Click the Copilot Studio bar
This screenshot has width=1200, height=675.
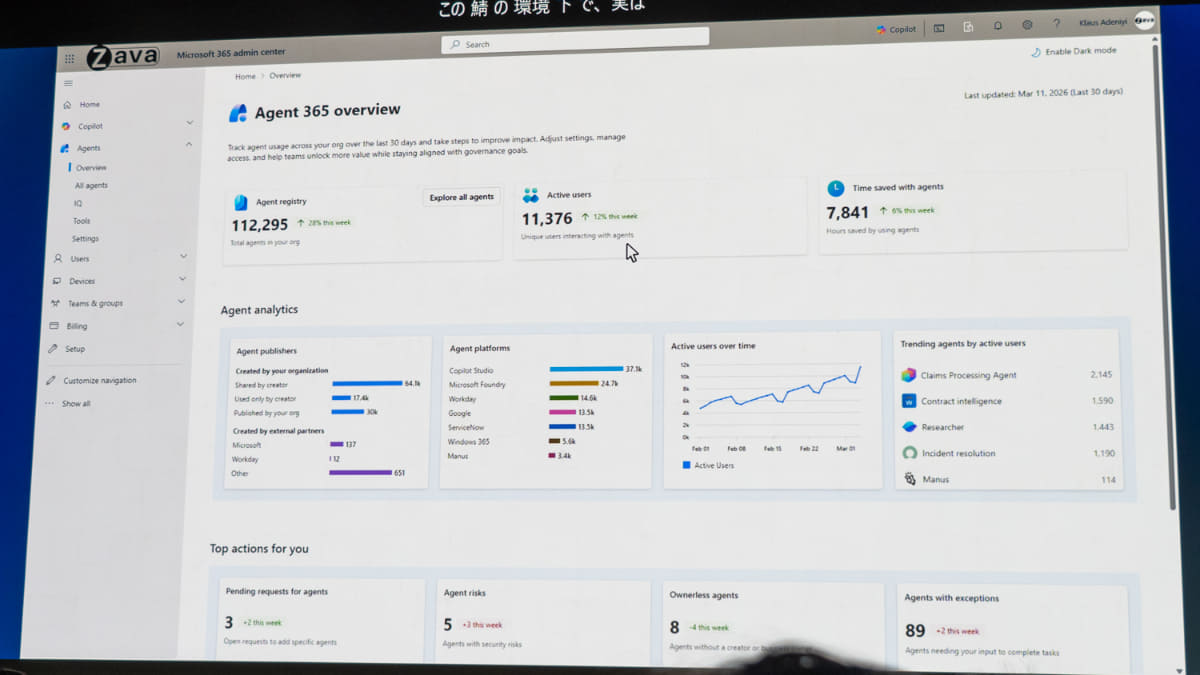pos(586,369)
